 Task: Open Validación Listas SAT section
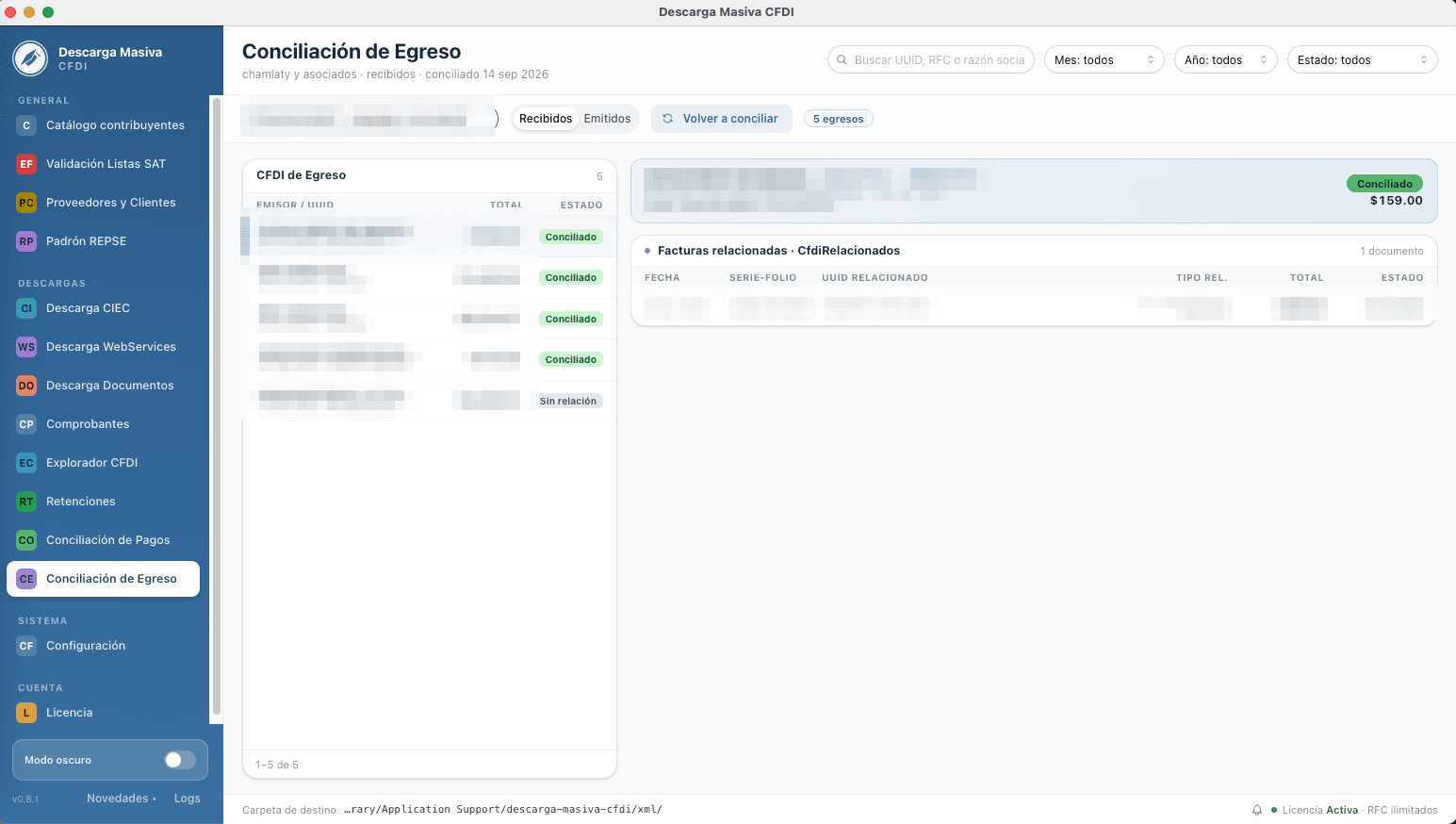(103, 164)
